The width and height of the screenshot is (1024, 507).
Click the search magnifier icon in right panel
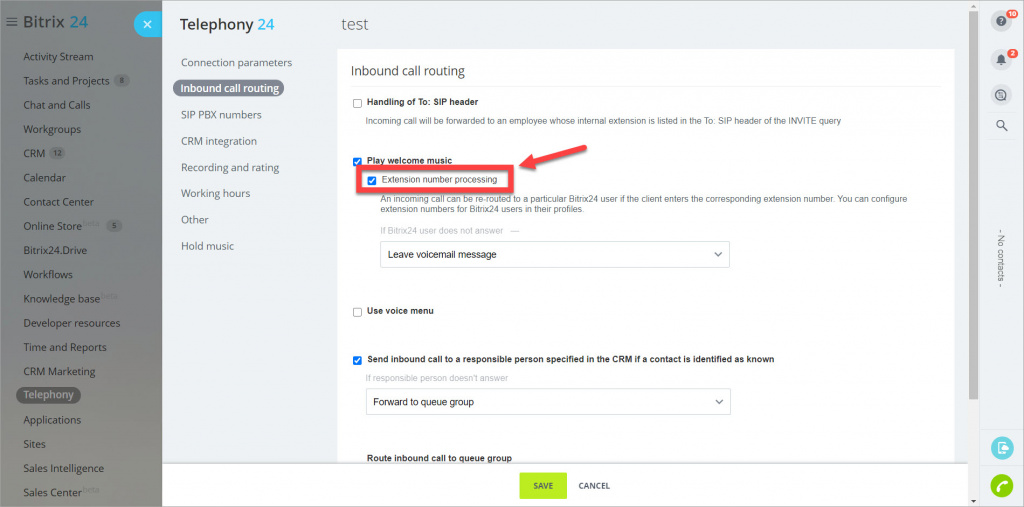point(1001,125)
